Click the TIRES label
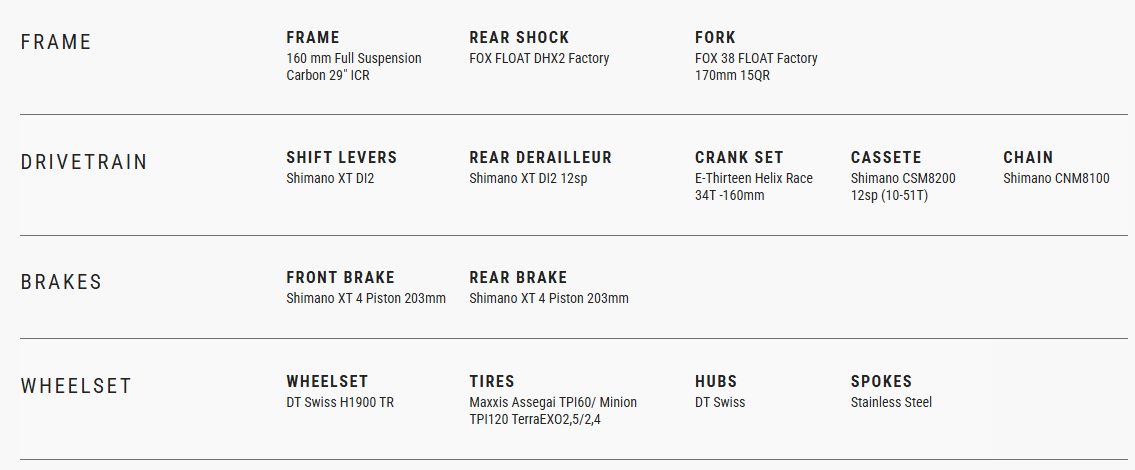1135x470 pixels. coord(492,382)
